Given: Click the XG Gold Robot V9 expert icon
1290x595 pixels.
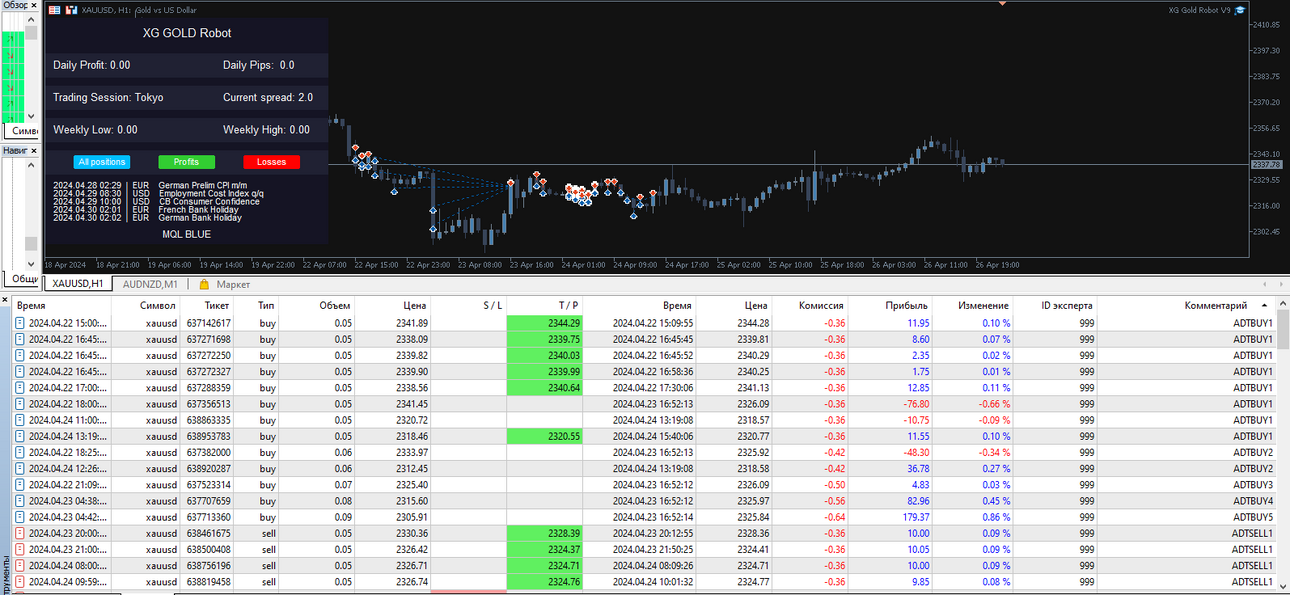Looking at the screenshot, I should (1240, 10).
